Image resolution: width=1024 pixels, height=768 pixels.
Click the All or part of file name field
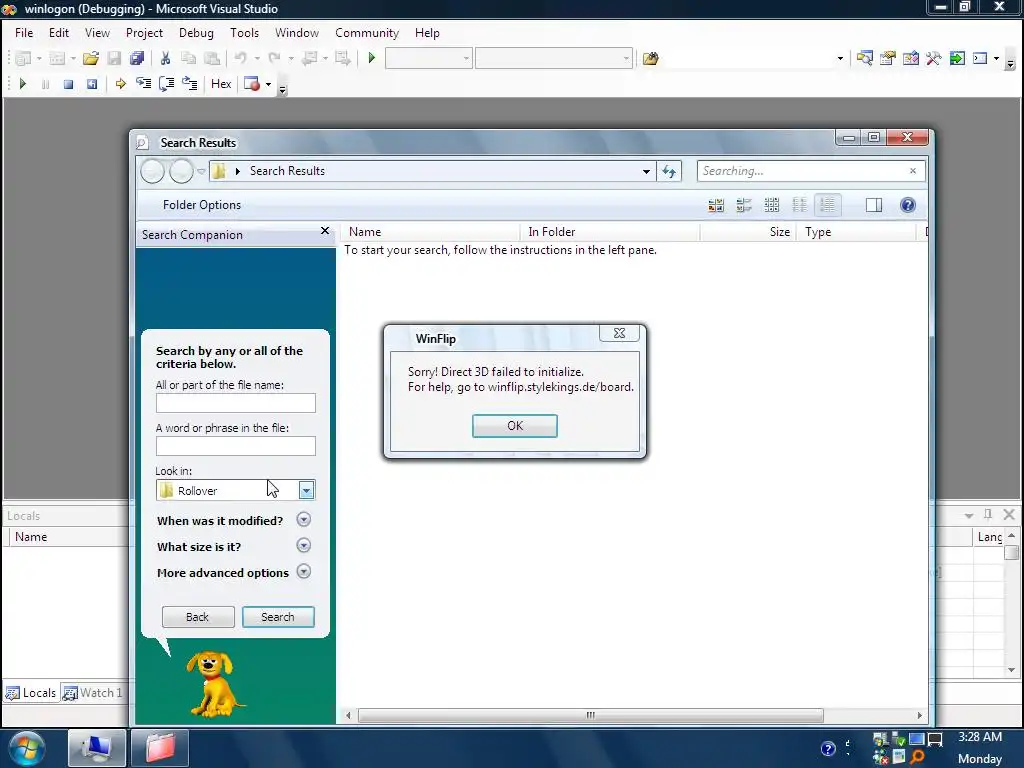click(236, 403)
